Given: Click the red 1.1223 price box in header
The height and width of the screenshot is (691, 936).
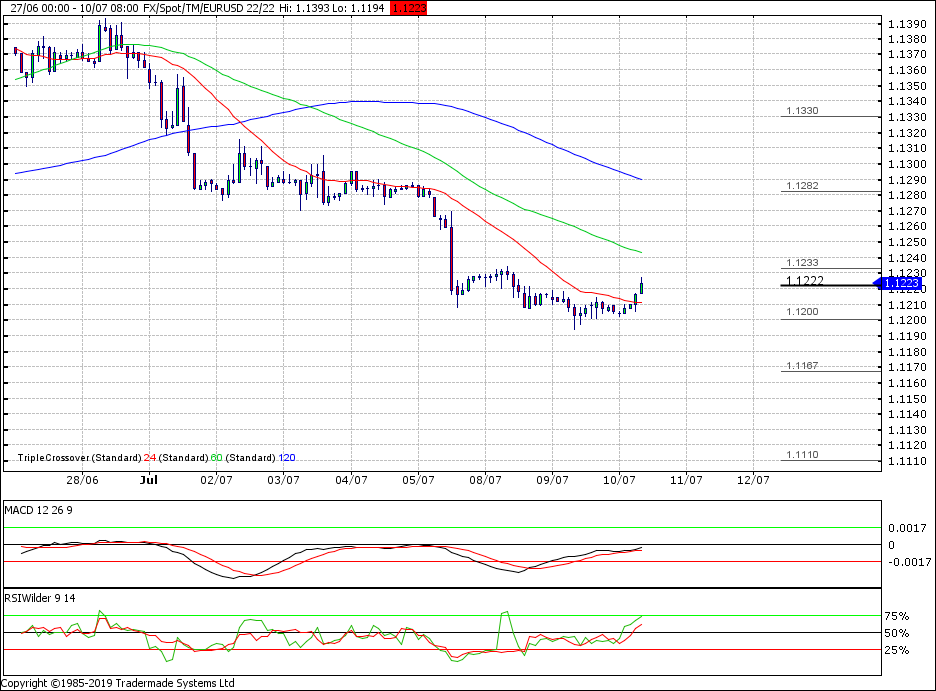Looking at the screenshot, I should (407, 7).
